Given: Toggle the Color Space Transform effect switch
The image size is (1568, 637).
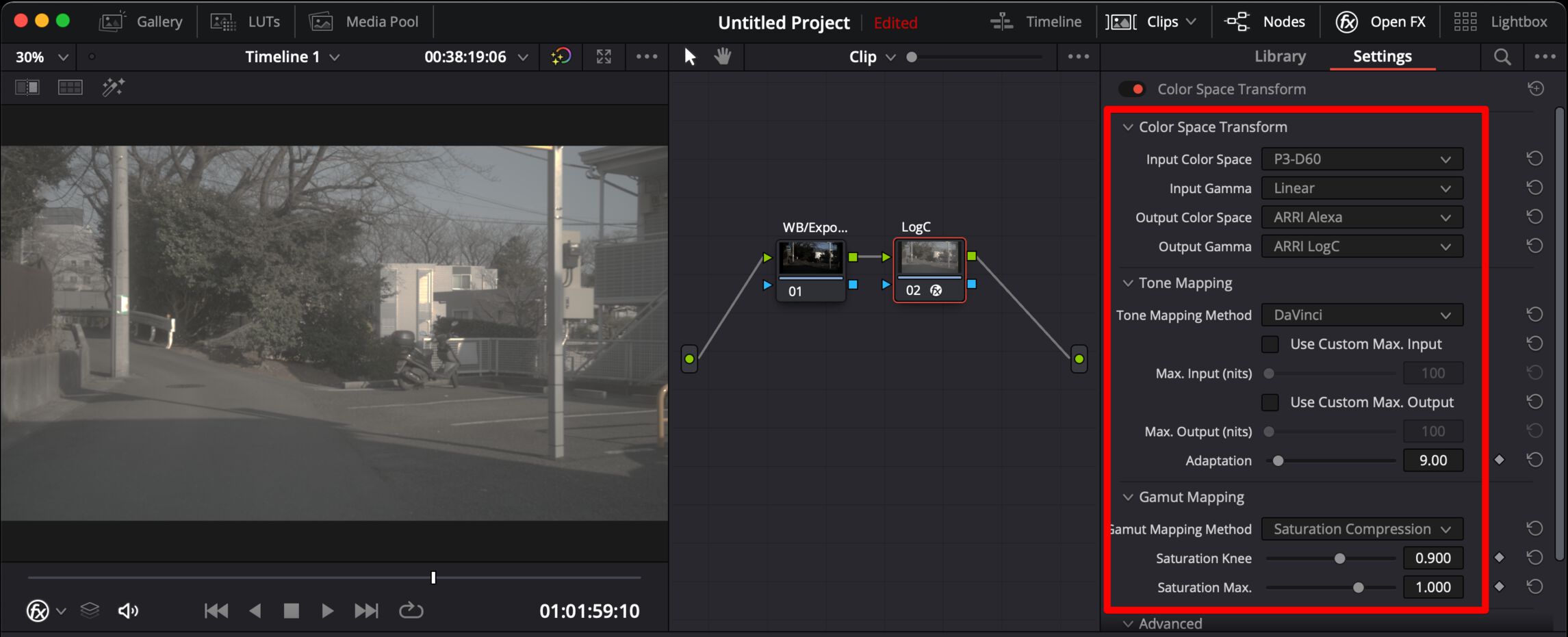Looking at the screenshot, I should click(1132, 89).
